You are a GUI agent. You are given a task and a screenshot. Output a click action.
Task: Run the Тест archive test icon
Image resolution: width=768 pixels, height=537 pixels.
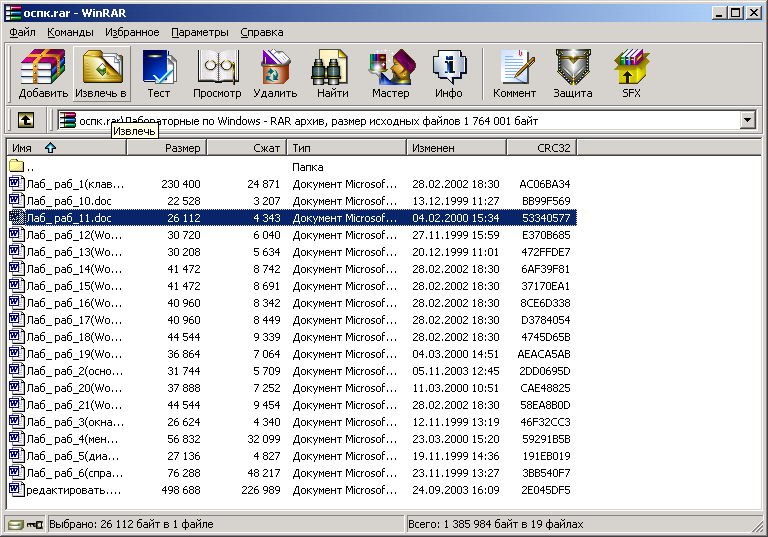(x=159, y=74)
